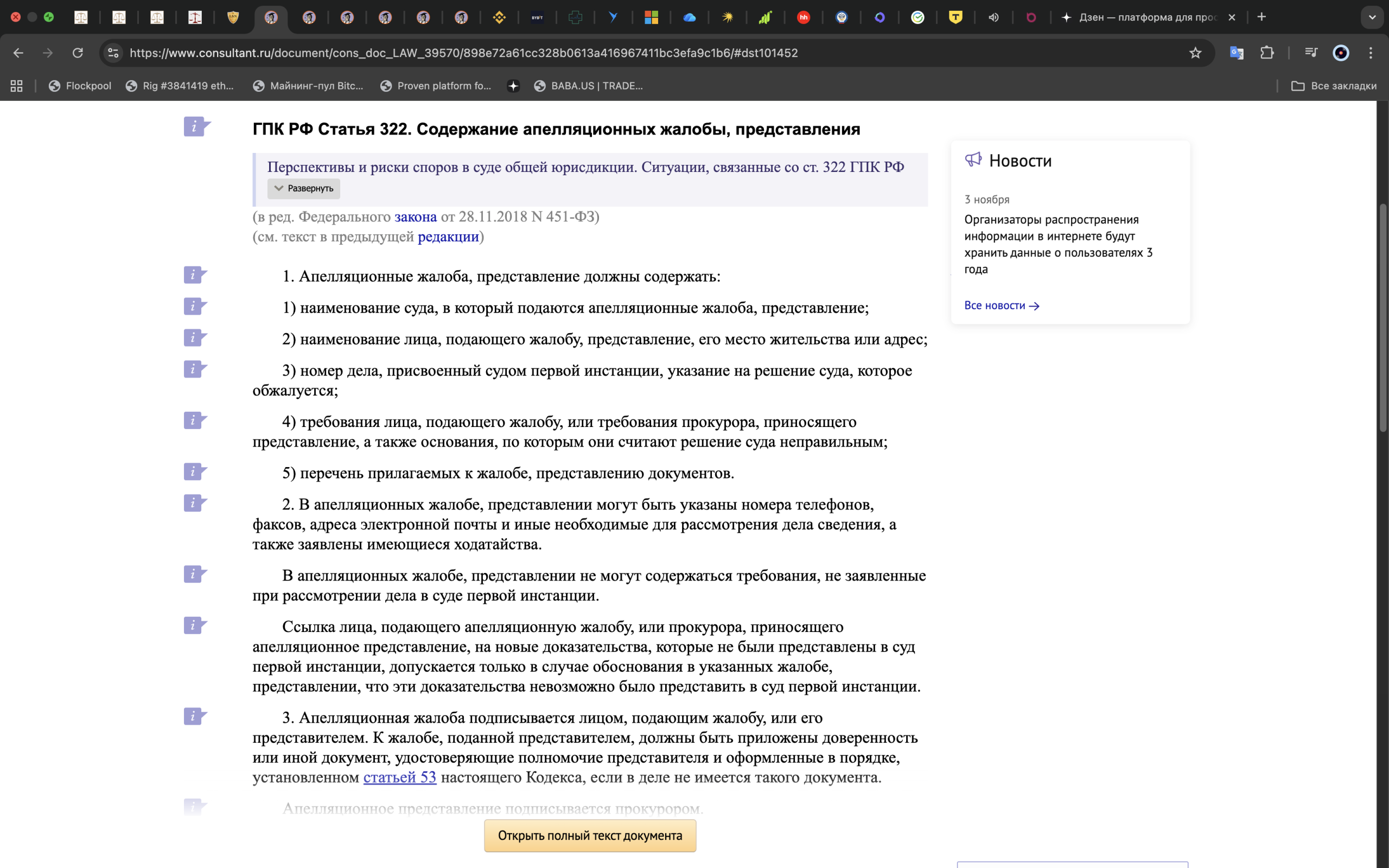
Task: Open the info icon next to paragraph 1
Action: [x=195, y=275]
